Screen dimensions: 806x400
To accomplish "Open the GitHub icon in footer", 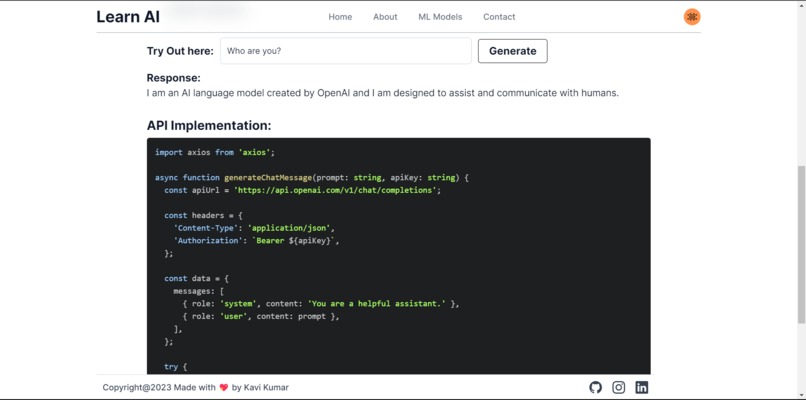I will point(595,387).
